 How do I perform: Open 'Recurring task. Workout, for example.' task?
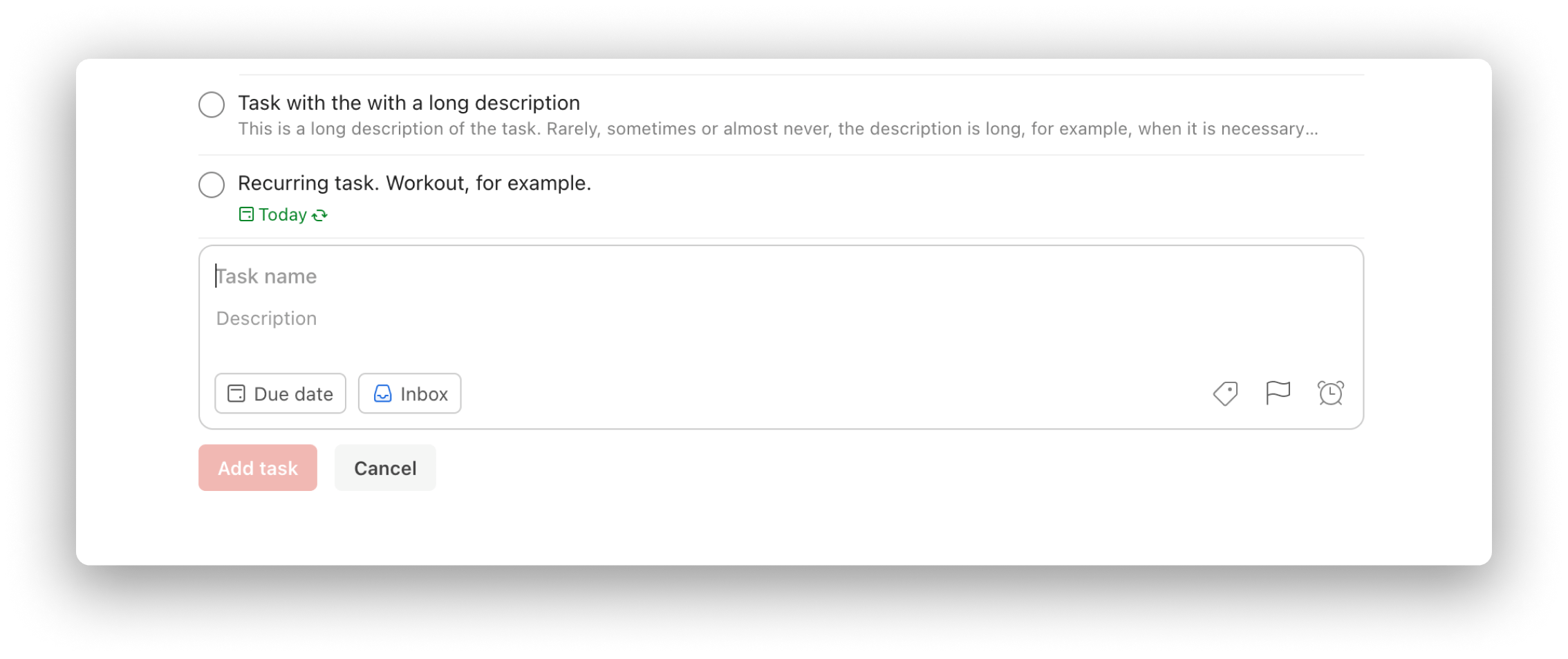[415, 183]
